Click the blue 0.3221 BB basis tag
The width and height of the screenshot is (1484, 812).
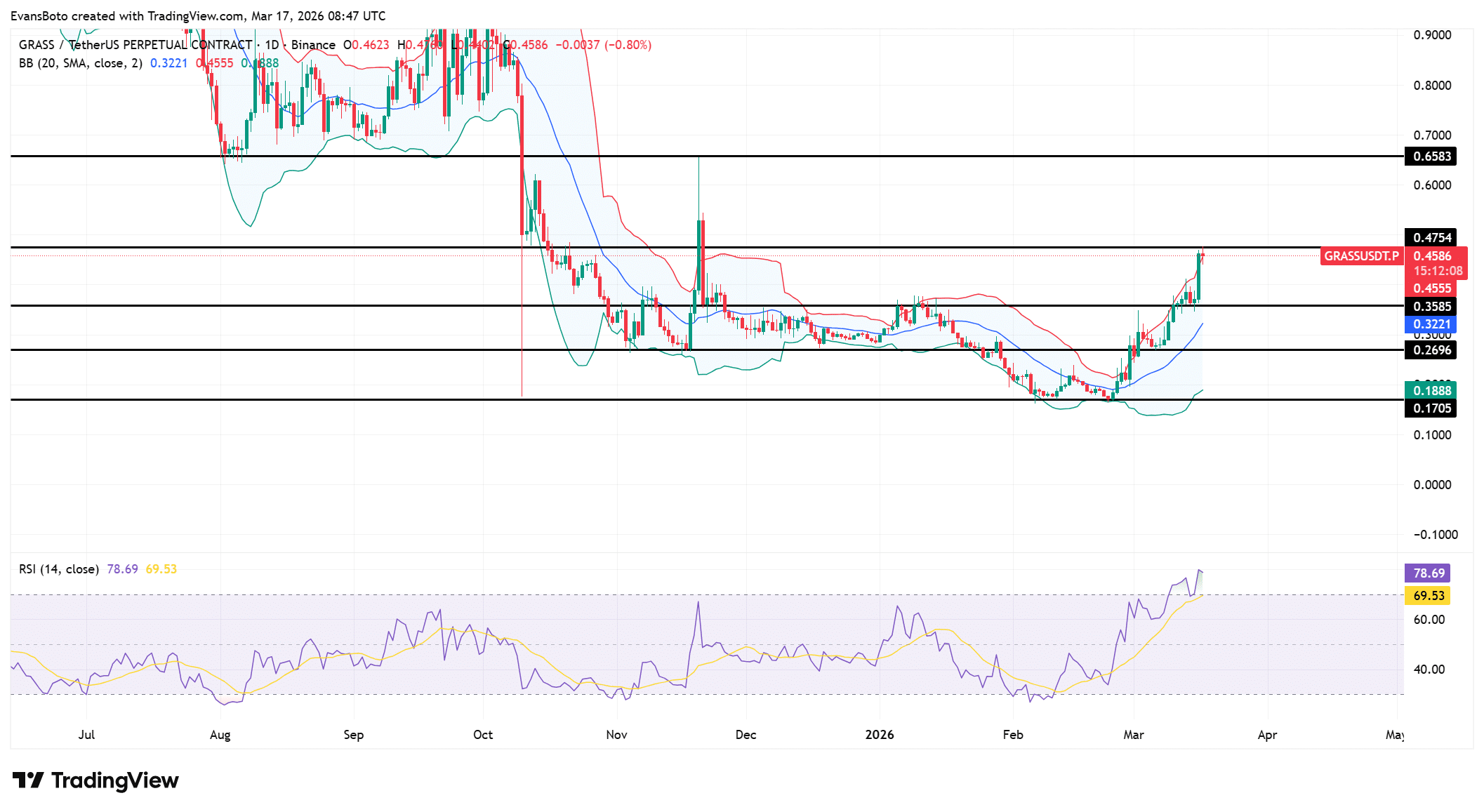(1431, 324)
